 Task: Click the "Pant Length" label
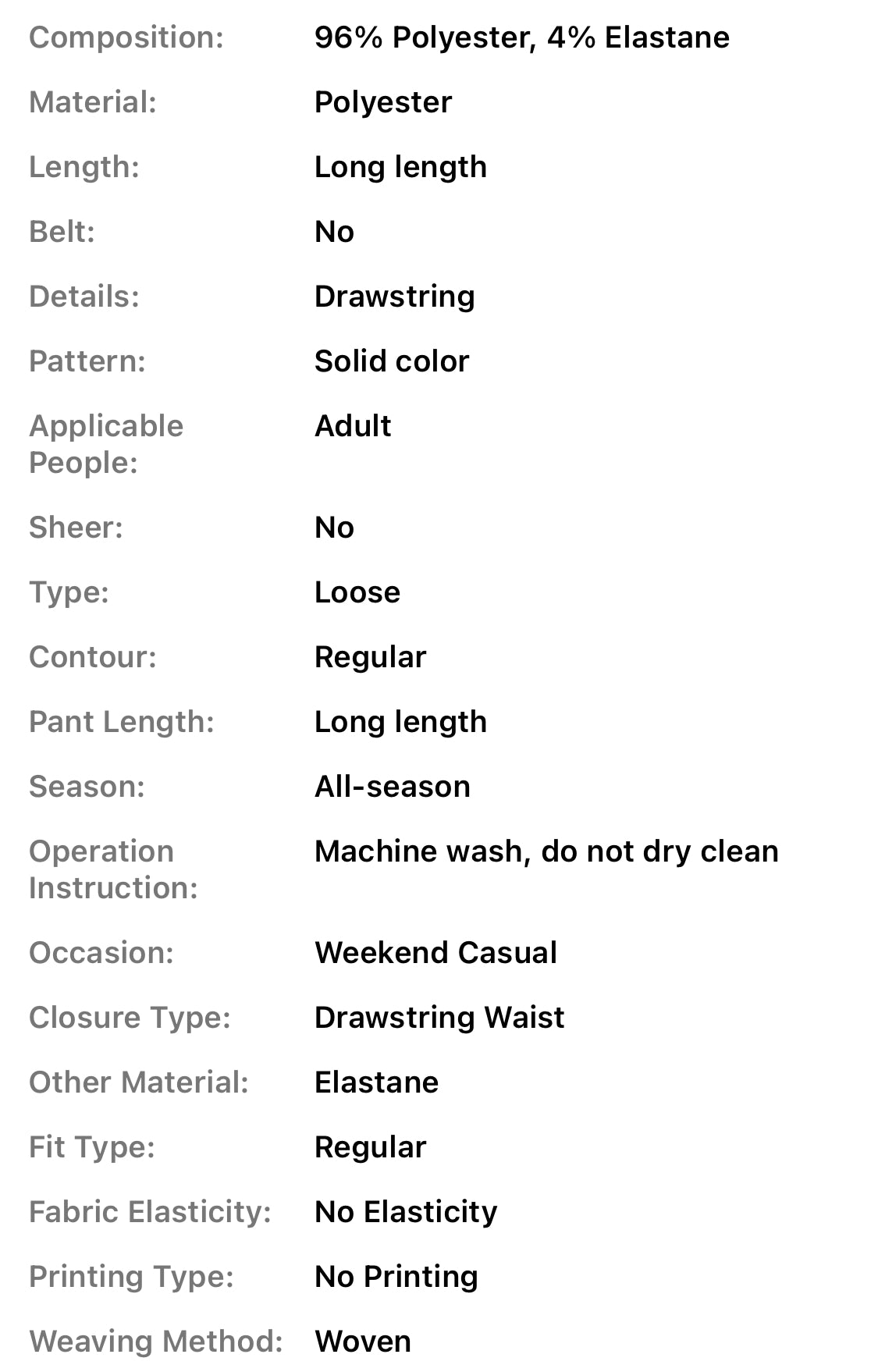tap(121, 722)
